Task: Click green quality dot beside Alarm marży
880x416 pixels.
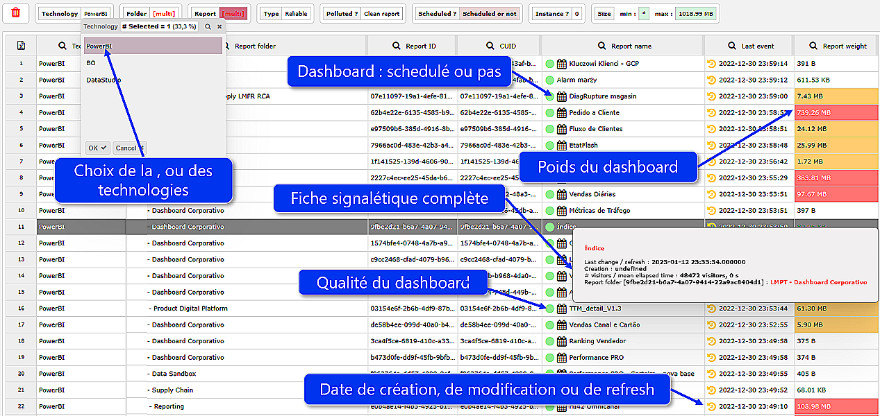Action: (x=550, y=80)
